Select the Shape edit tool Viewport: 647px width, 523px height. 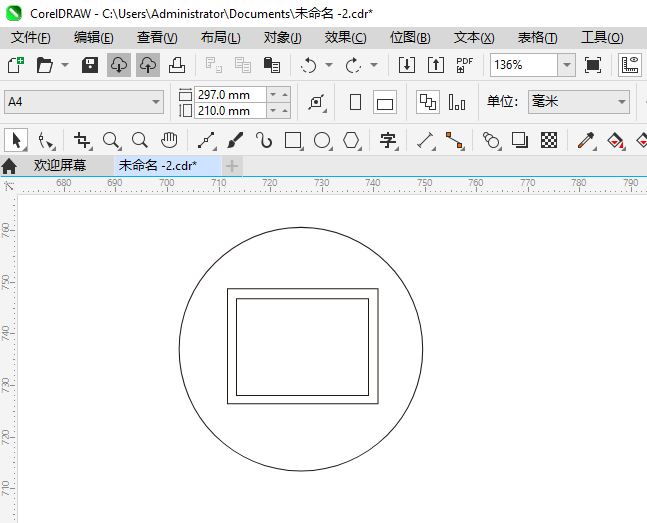click(x=45, y=140)
